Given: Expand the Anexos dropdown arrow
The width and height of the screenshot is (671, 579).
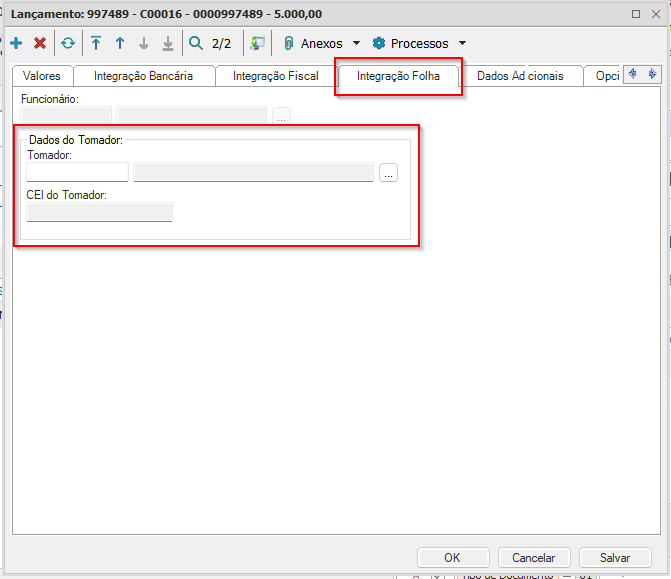Looking at the screenshot, I should pos(356,43).
